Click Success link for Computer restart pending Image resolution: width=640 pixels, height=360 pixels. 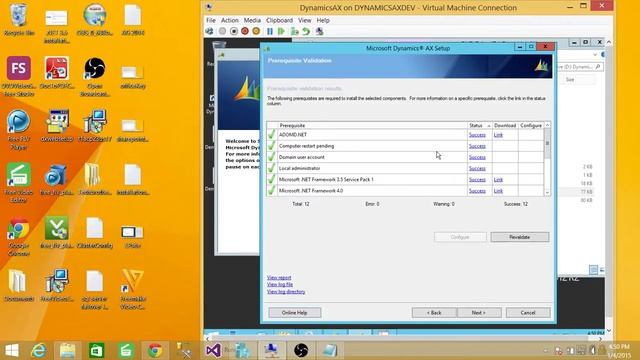[x=477, y=146]
